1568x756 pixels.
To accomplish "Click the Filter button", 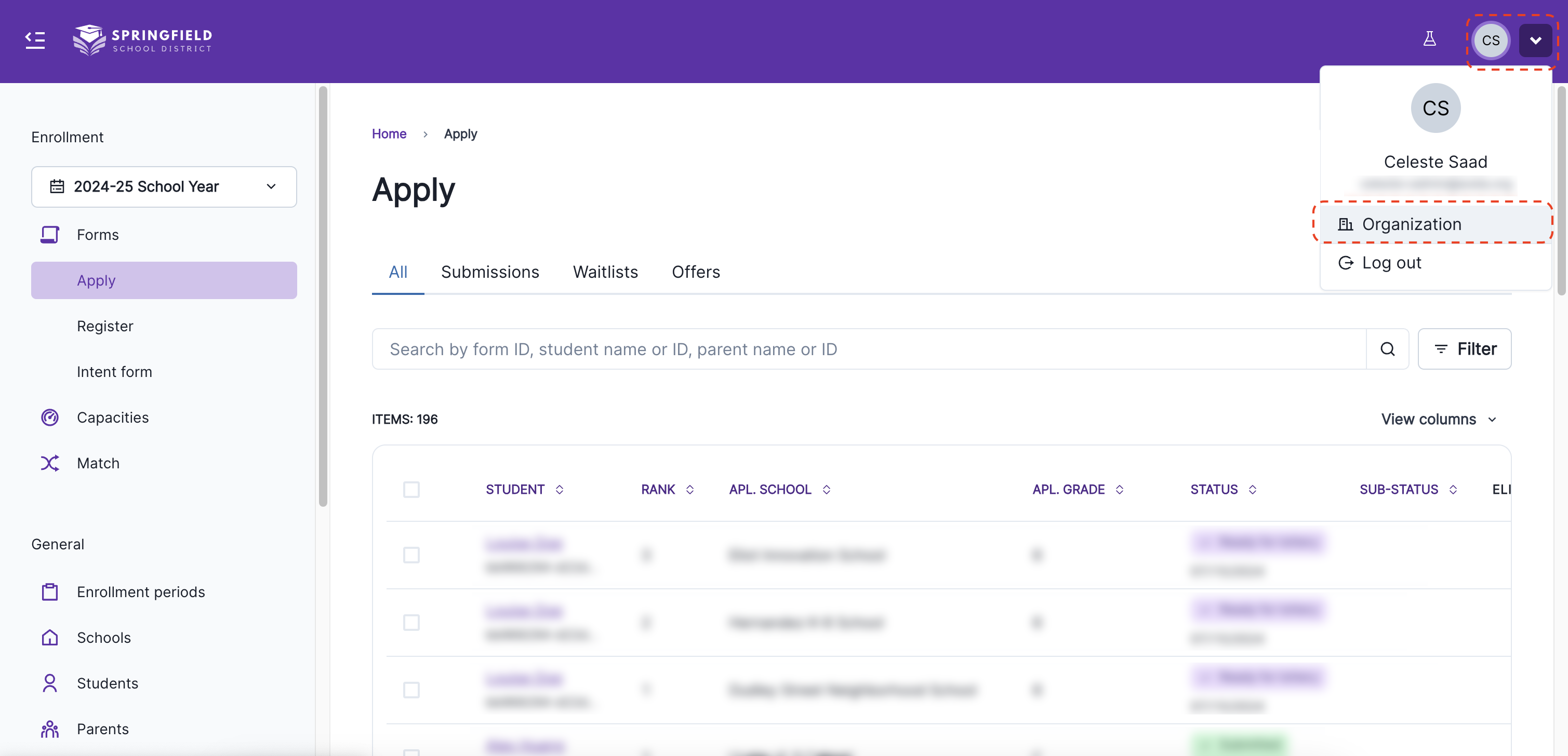I will tap(1464, 349).
